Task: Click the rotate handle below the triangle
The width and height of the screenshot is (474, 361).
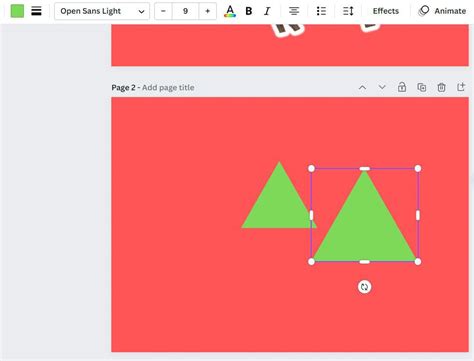Action: pos(364,287)
